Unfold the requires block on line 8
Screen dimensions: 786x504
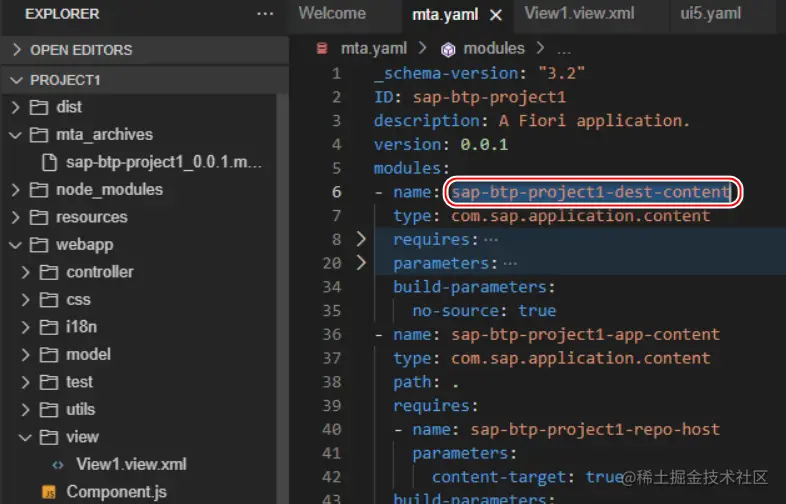[x=361, y=239]
